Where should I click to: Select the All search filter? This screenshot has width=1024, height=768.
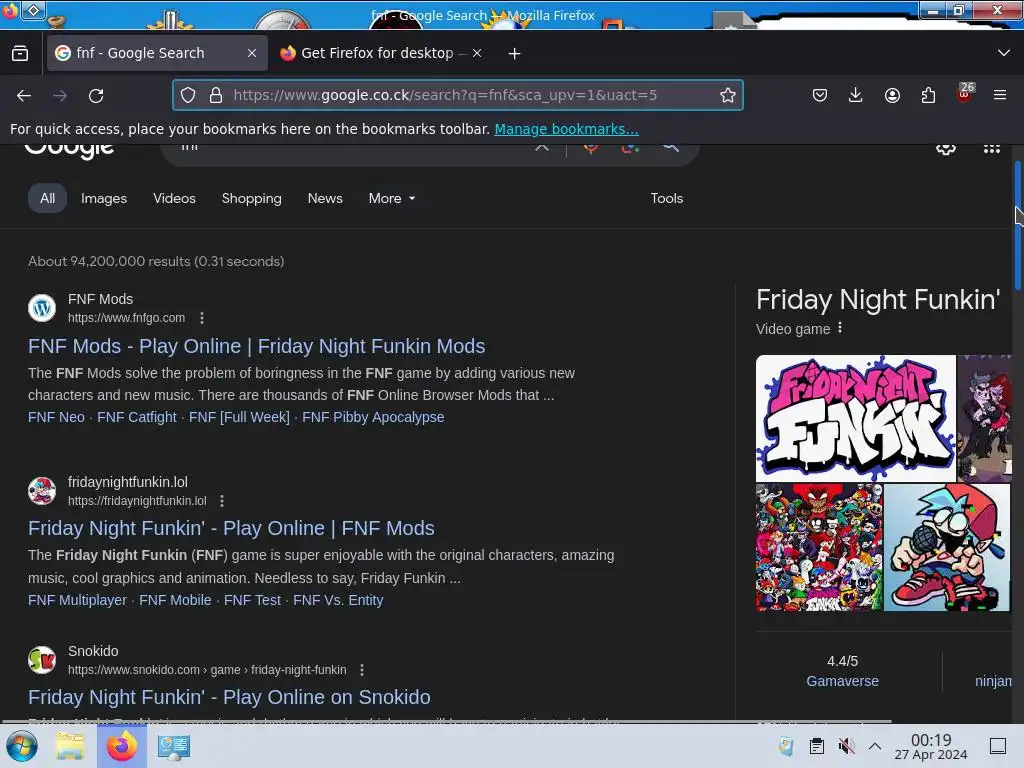pos(47,199)
